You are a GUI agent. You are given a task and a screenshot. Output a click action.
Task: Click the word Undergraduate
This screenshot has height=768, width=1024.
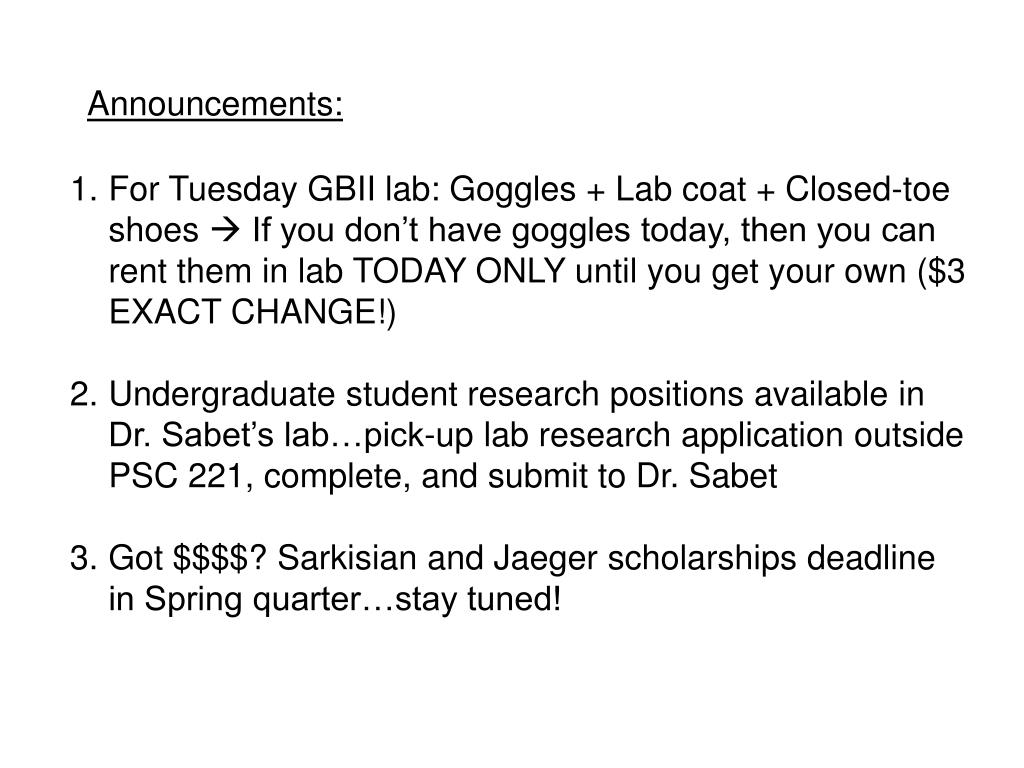coord(221,396)
